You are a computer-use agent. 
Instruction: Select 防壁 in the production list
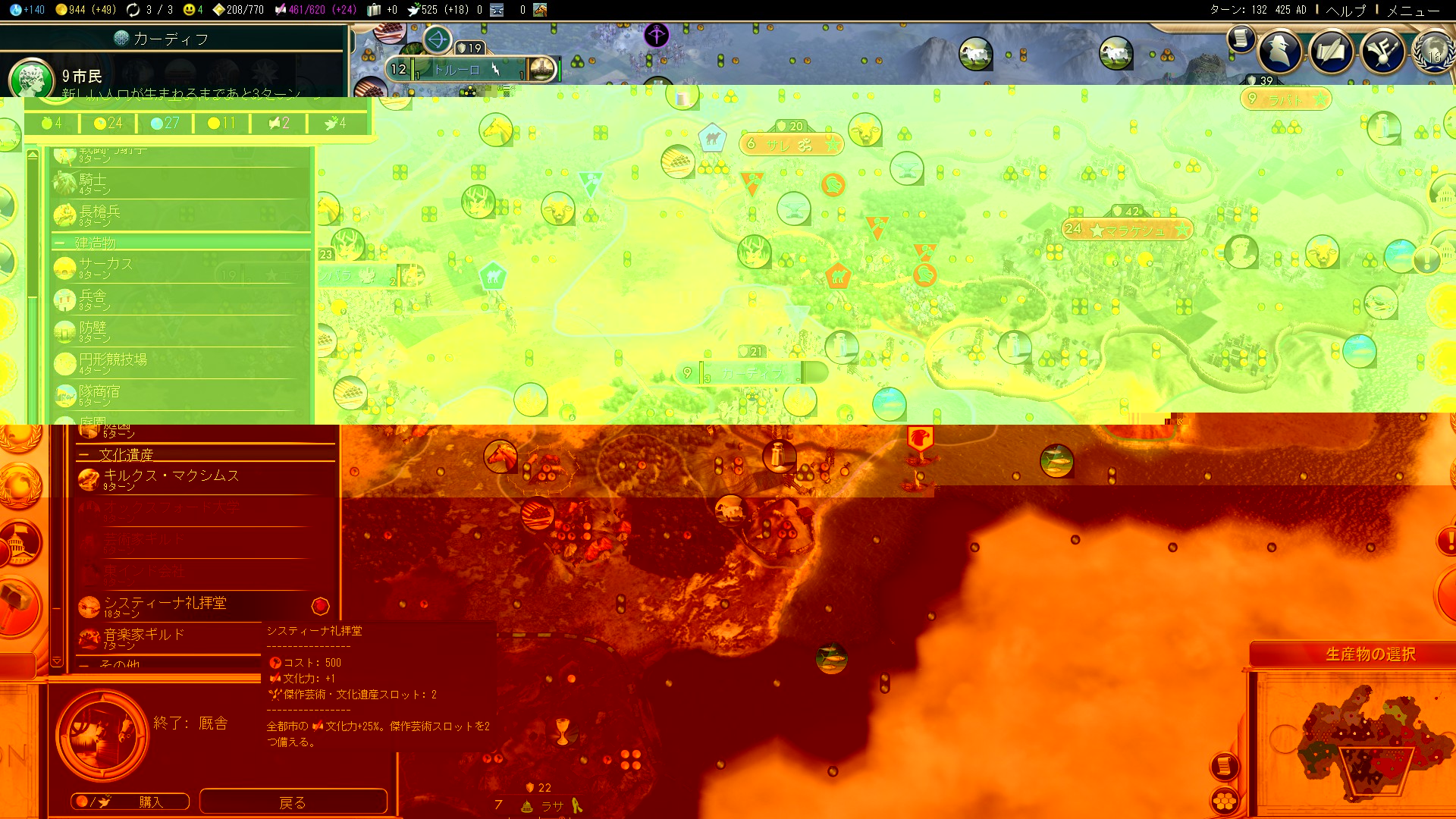[182, 331]
